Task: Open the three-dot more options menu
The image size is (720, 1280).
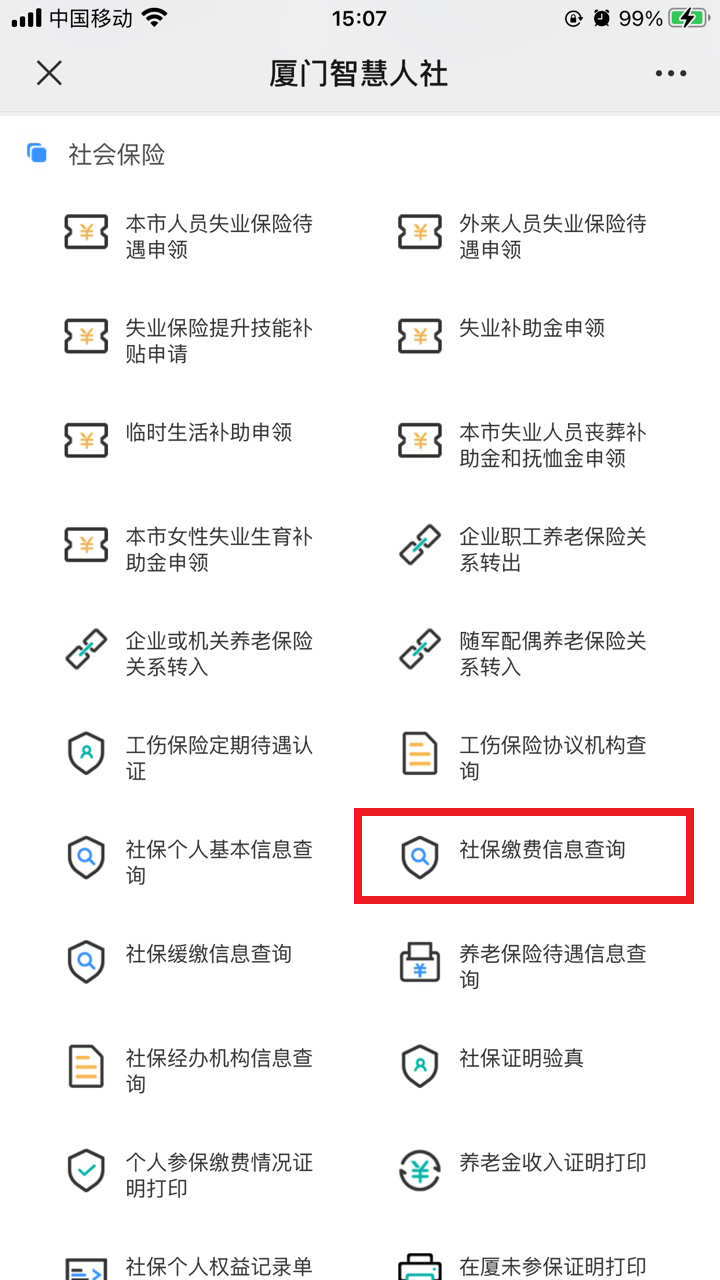Action: click(671, 73)
